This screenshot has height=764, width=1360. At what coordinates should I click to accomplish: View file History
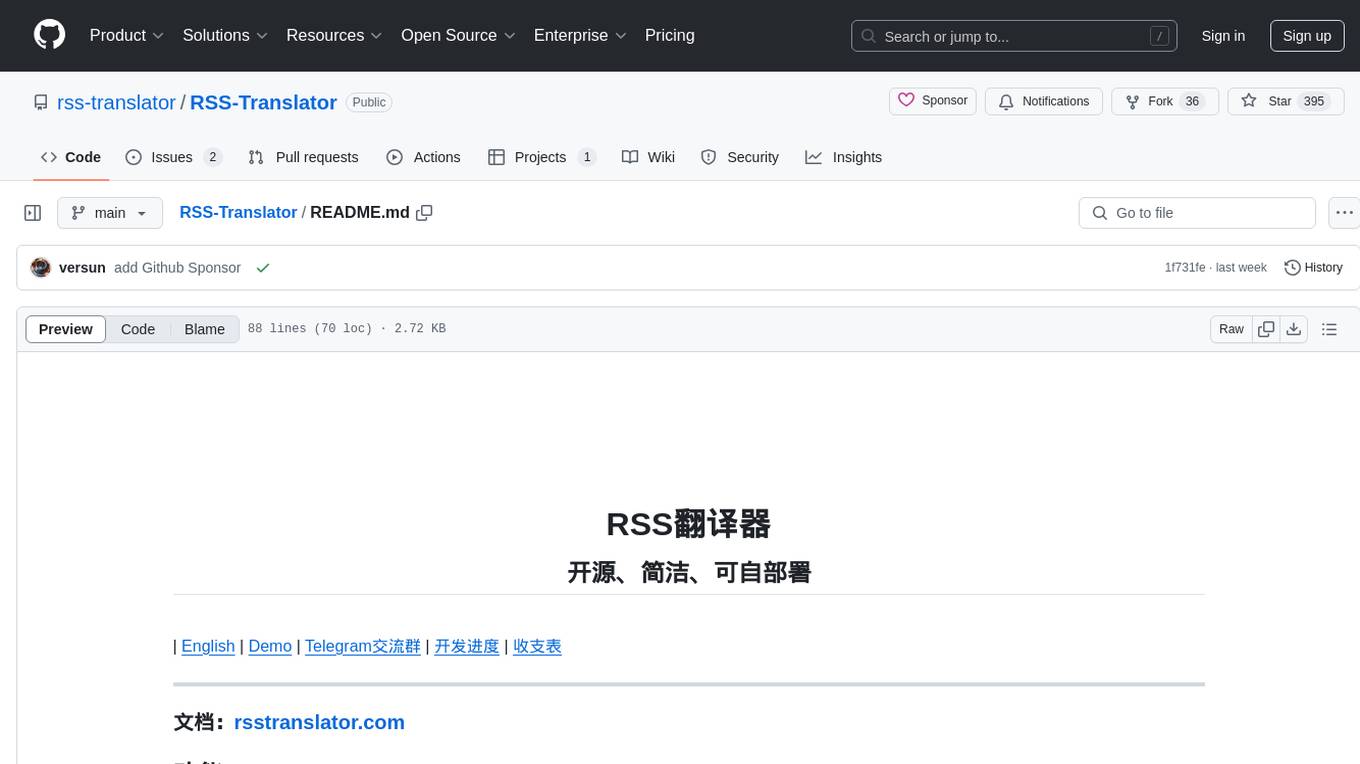tap(1313, 268)
